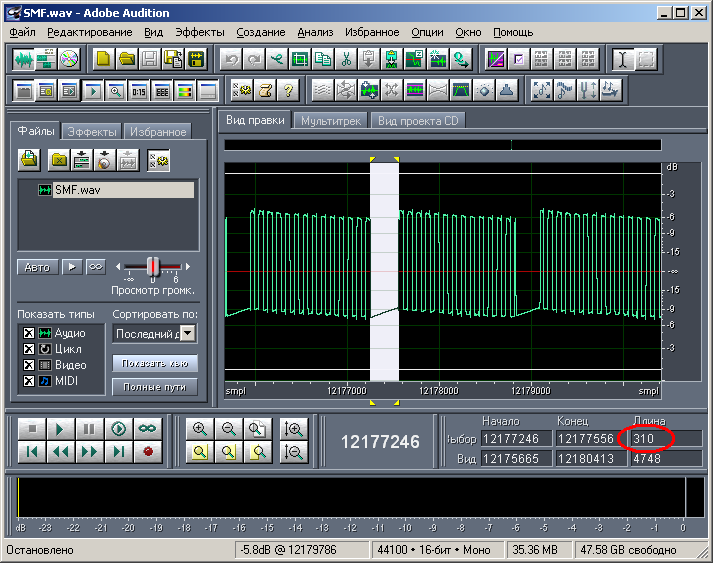The width and height of the screenshot is (713, 563).
Task: Open the Эффекты menu
Action: [200, 32]
